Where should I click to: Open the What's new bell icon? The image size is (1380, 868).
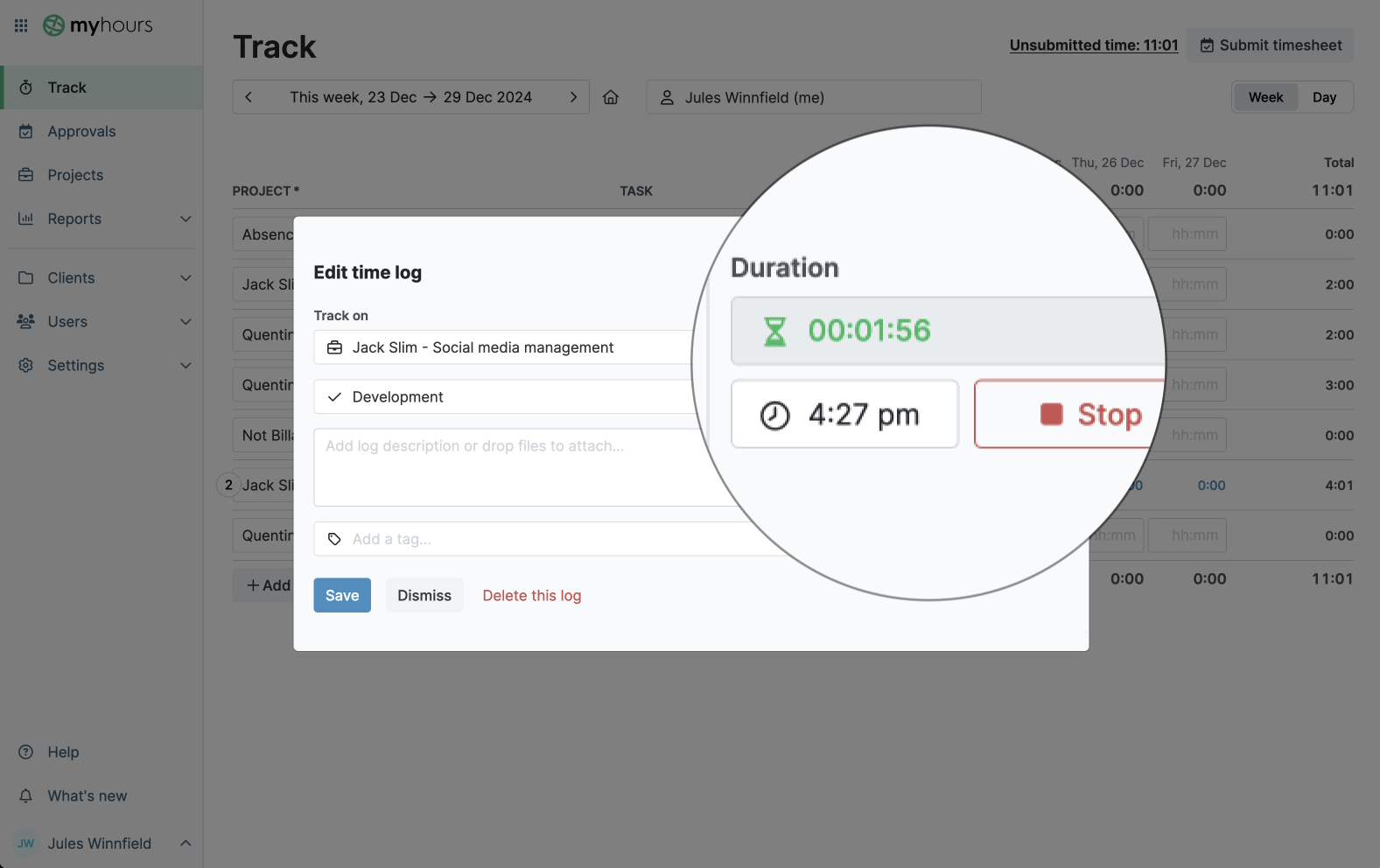pyautogui.click(x=26, y=796)
